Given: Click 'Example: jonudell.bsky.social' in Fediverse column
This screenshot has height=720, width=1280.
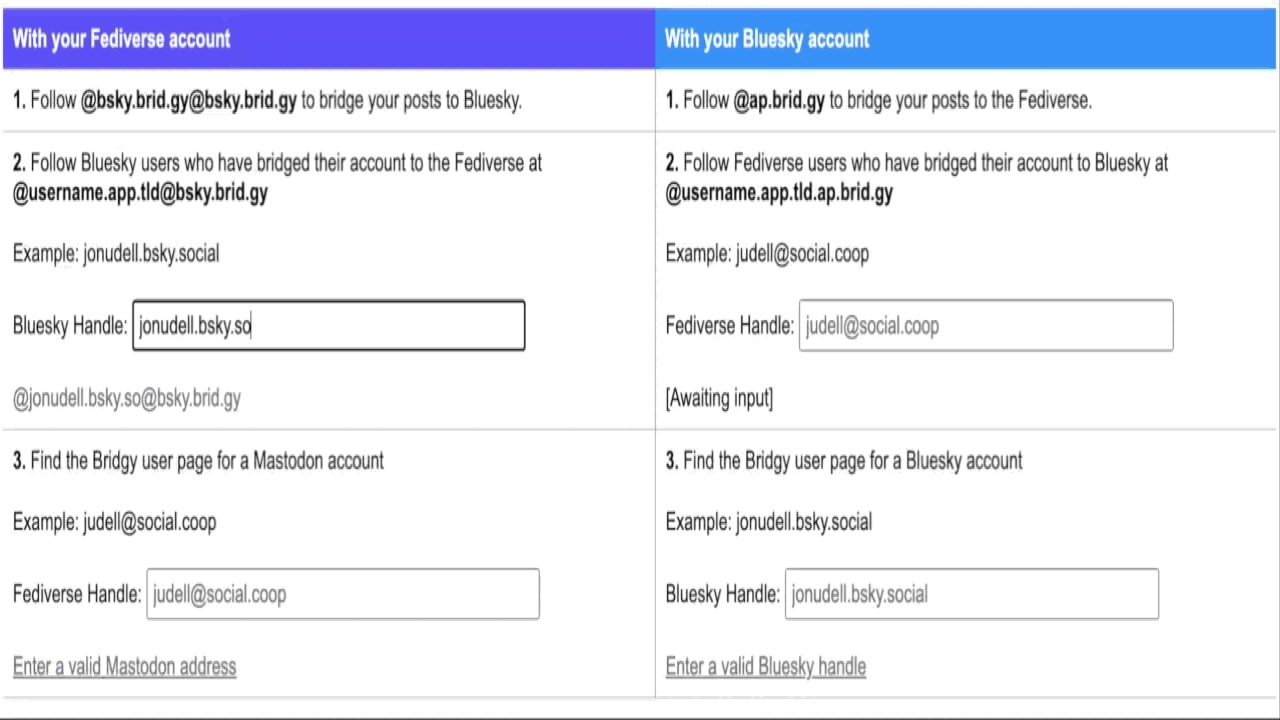Looking at the screenshot, I should click(x=116, y=254).
